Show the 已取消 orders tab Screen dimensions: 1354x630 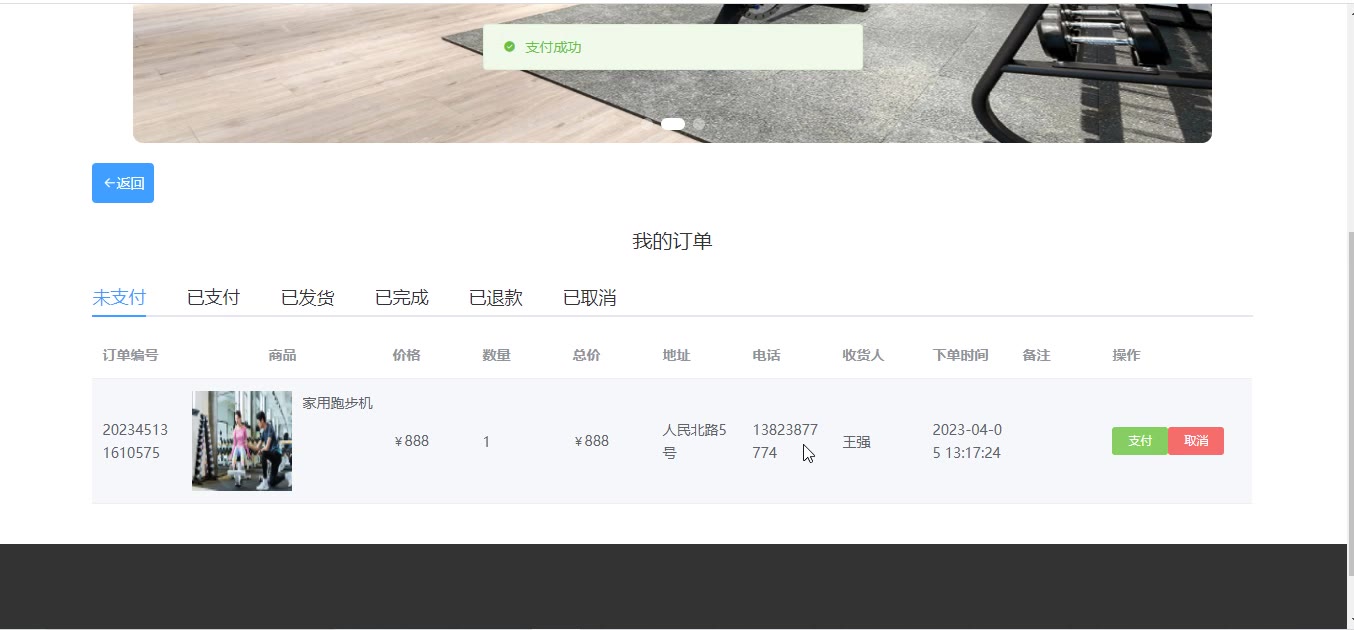click(x=589, y=297)
